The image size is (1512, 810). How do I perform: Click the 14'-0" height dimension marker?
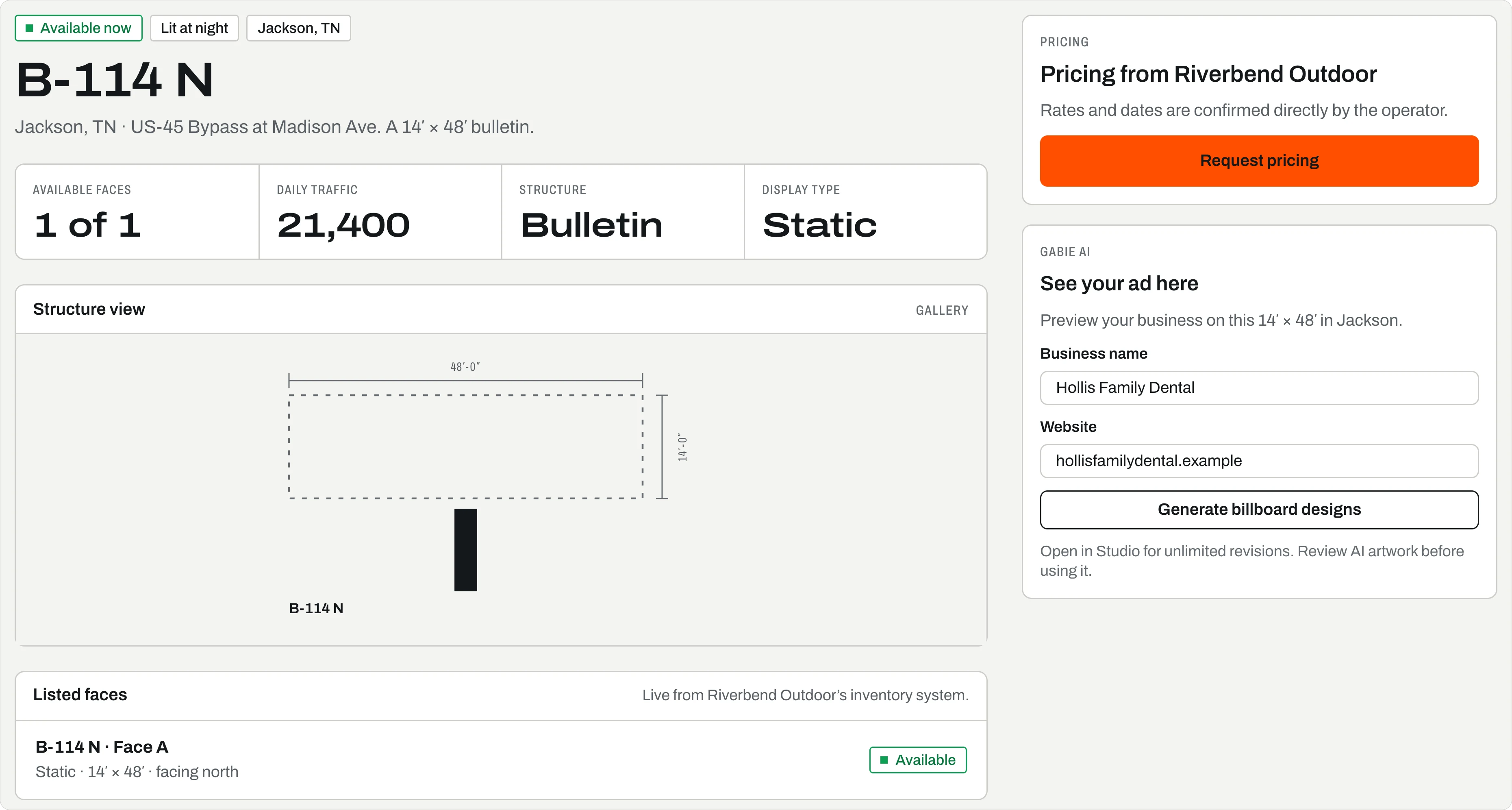click(682, 447)
